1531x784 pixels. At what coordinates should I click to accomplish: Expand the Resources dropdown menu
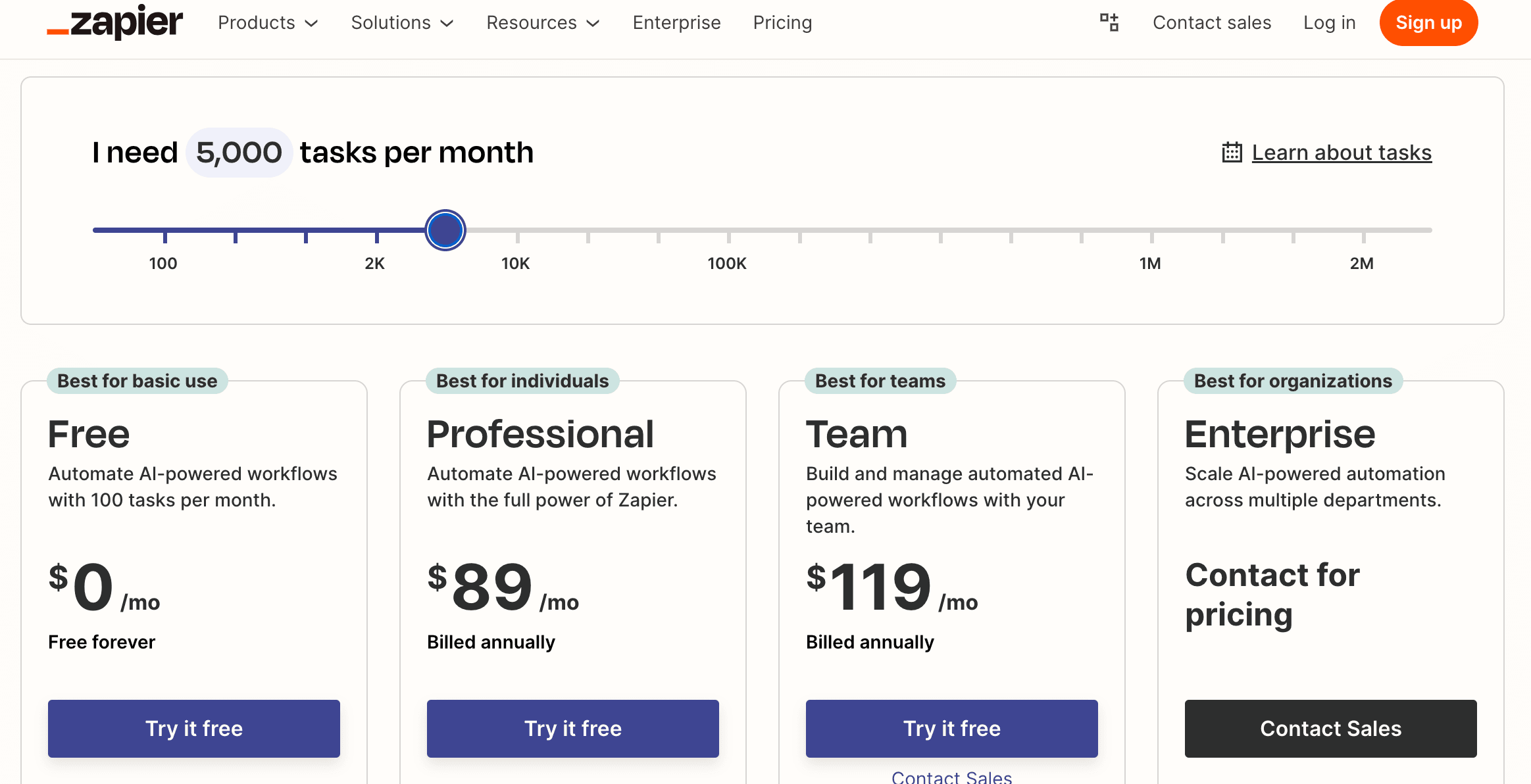(543, 23)
